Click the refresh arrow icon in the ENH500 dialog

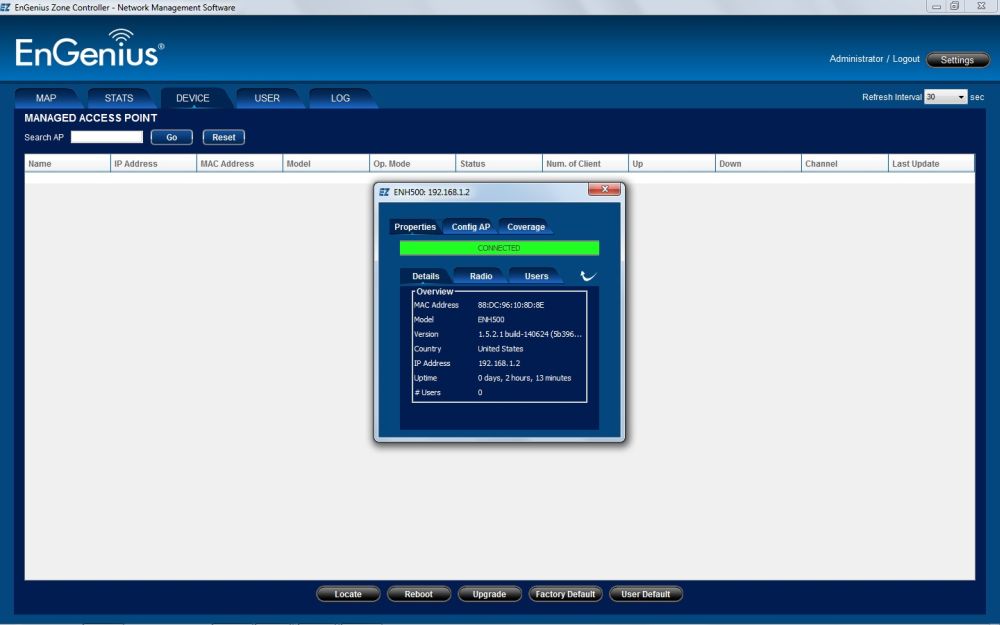click(x=588, y=276)
